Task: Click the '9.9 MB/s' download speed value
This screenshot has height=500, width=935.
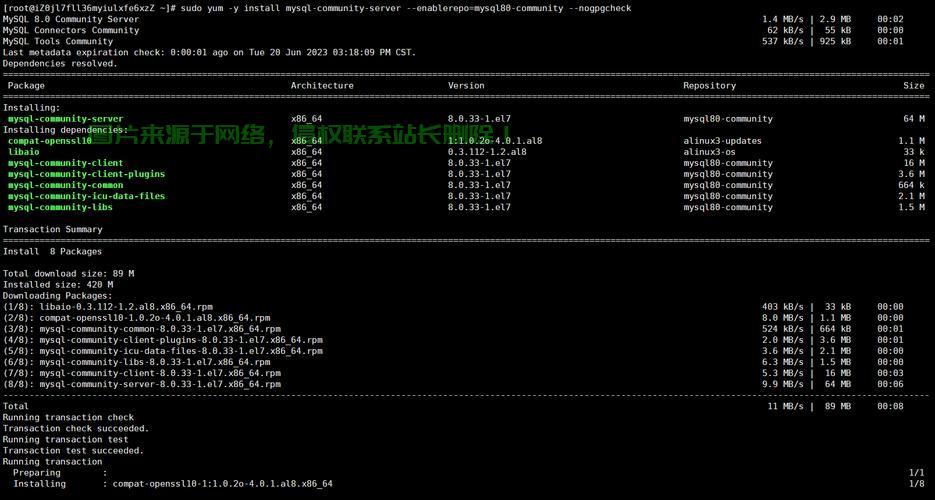Action: [x=783, y=384]
